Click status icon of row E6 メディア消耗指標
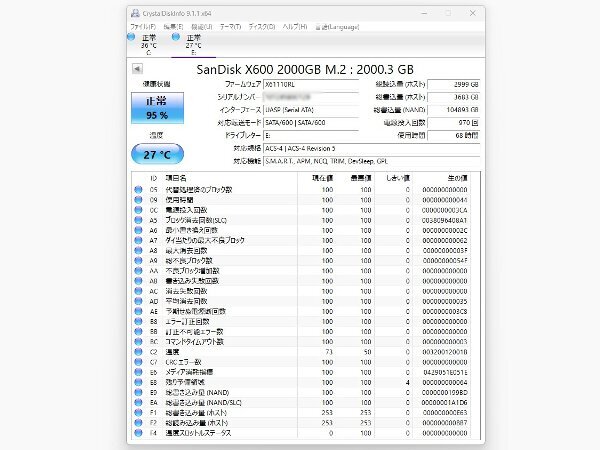Image resolution: width=600 pixels, height=450 pixels. (x=138, y=372)
